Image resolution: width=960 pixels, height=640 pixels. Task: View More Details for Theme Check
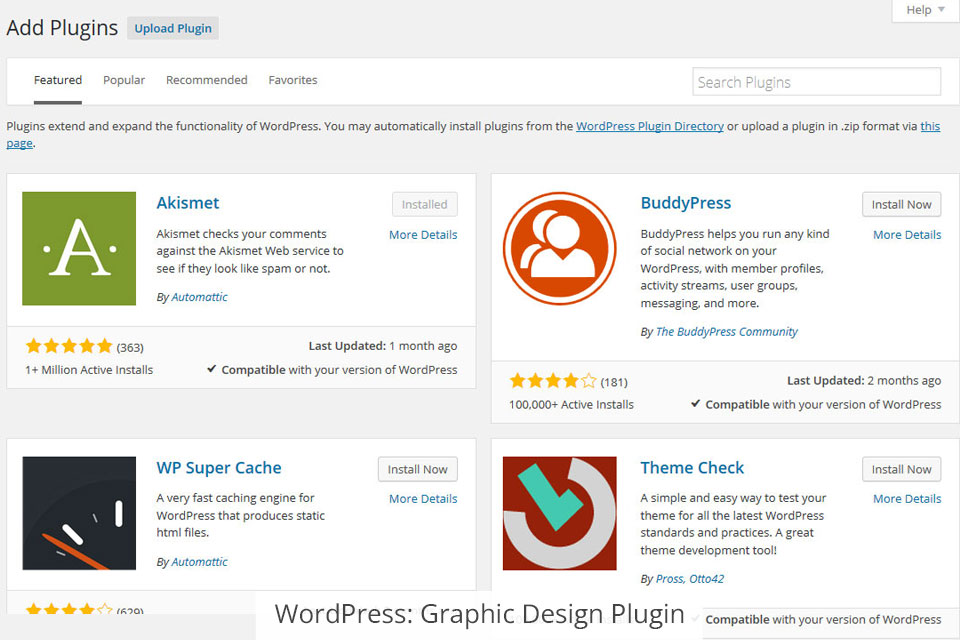pos(907,499)
